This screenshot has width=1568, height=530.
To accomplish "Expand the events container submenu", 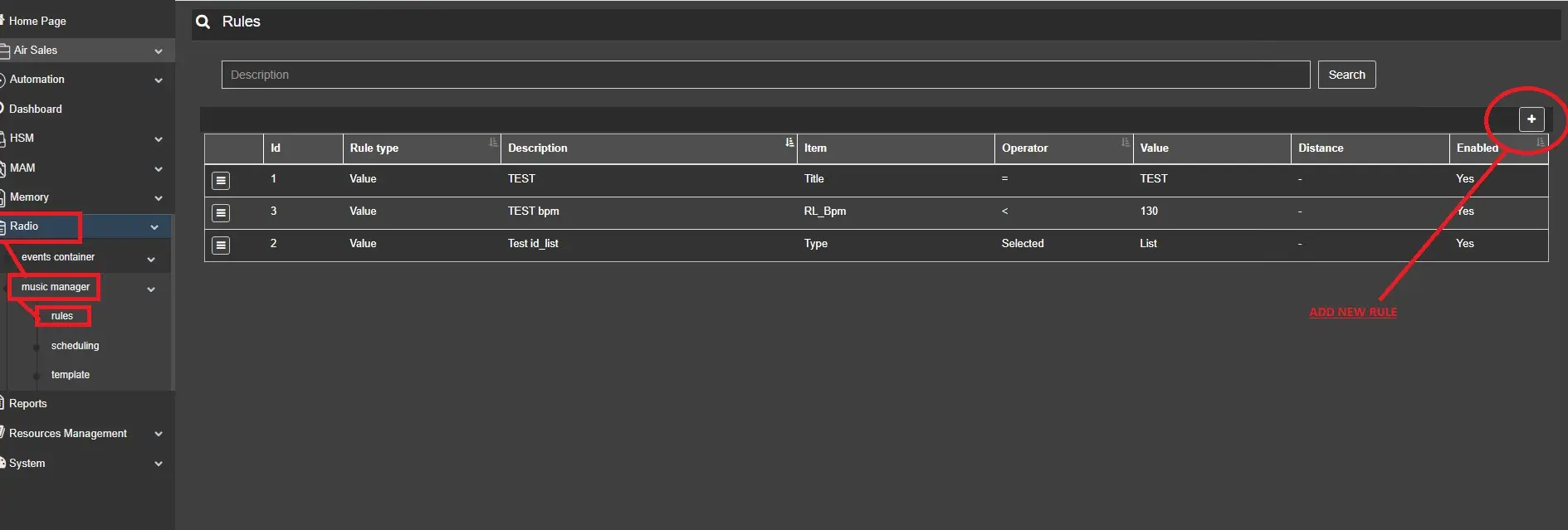I will click(x=151, y=260).
